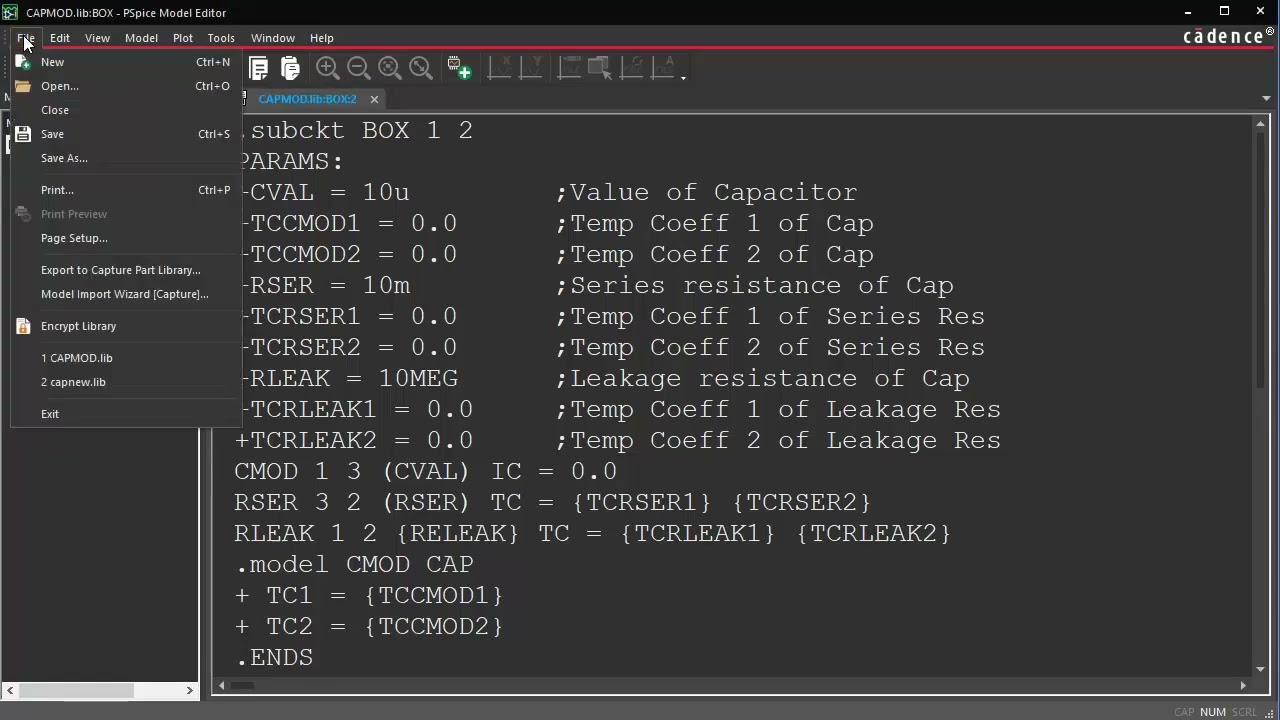
Task: Select Encrypt Library menu entry
Action: pyautogui.click(x=125, y=326)
